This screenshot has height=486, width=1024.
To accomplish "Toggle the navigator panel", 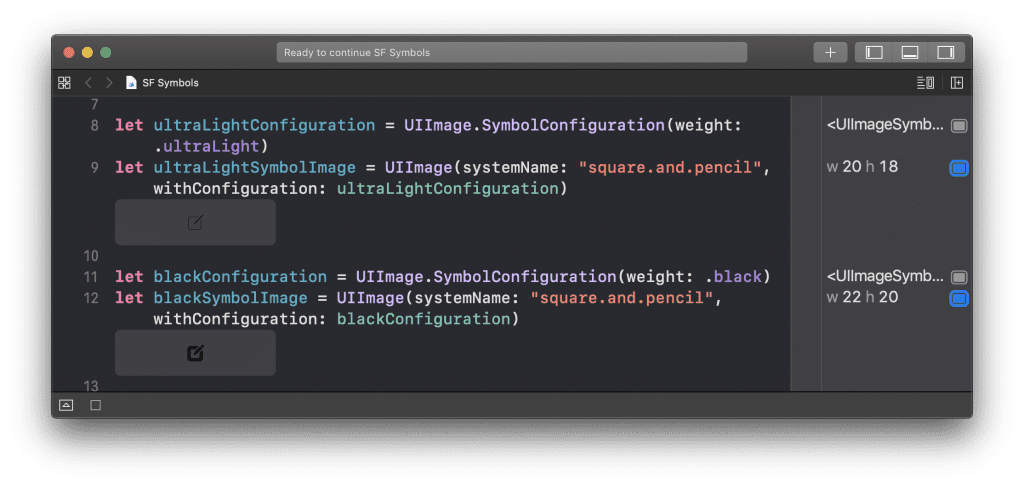I will coord(874,53).
